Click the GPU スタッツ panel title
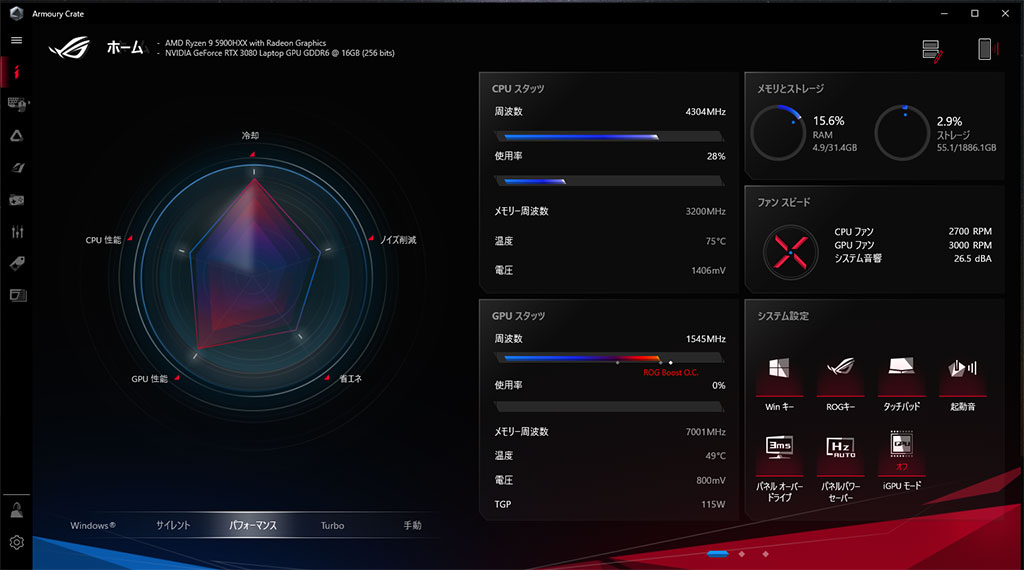 pos(518,316)
